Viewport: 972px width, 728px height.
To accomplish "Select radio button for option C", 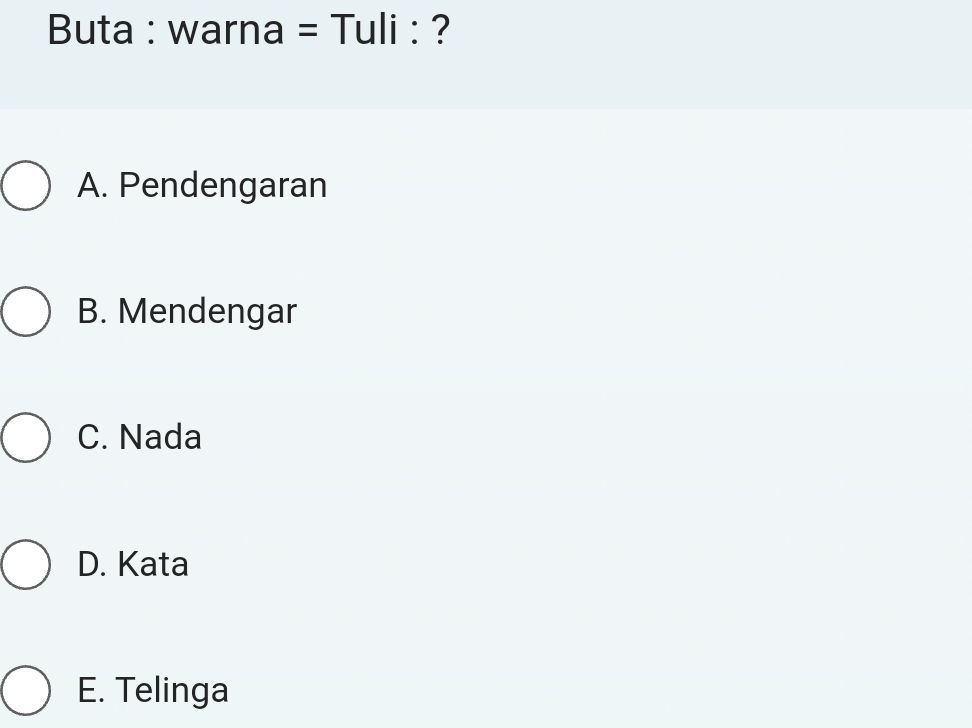I will click(25, 437).
